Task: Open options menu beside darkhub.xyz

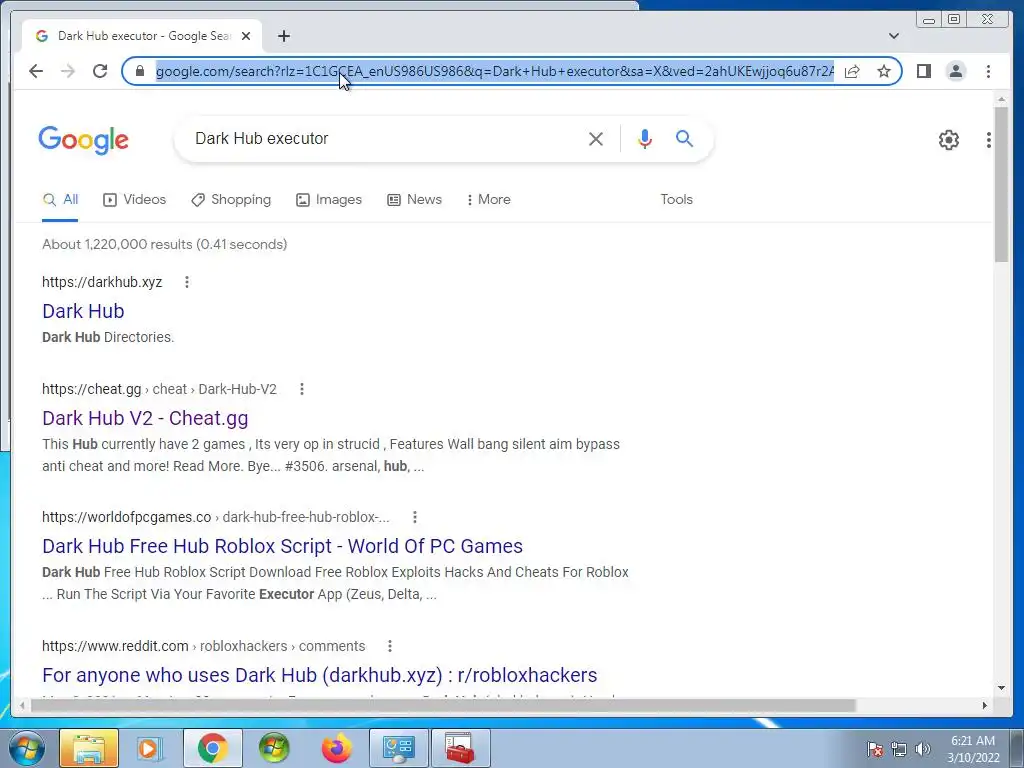Action: (x=187, y=282)
